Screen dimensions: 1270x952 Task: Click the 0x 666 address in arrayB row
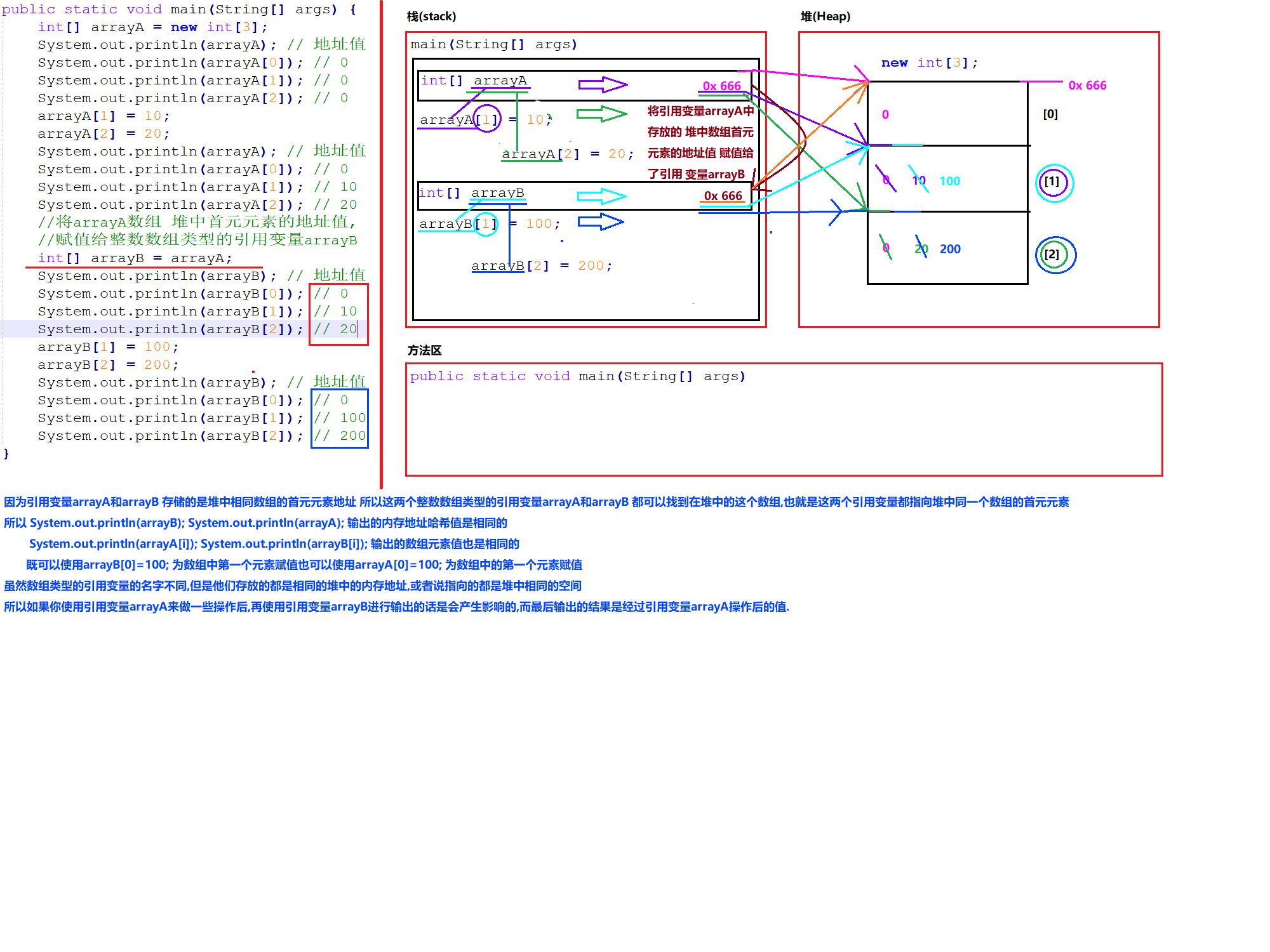pos(723,196)
